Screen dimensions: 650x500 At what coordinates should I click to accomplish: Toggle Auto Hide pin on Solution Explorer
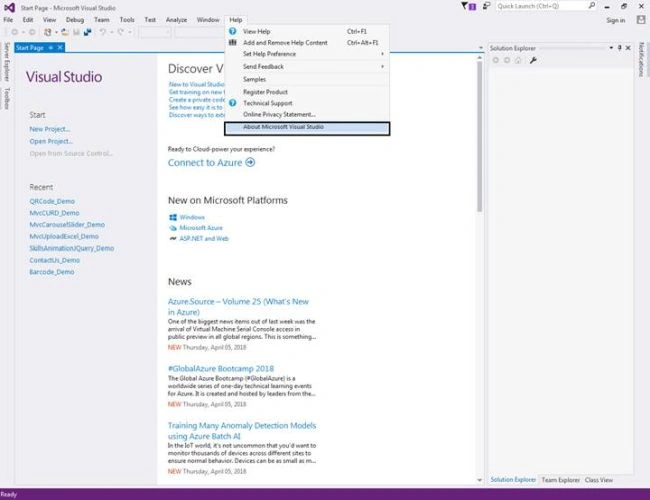coord(620,48)
